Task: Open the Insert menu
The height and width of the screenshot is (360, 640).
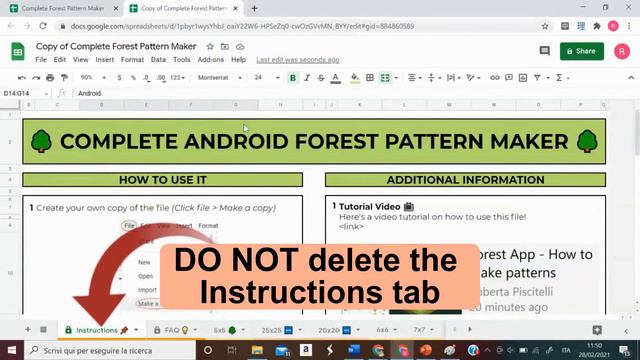Action: click(104, 60)
